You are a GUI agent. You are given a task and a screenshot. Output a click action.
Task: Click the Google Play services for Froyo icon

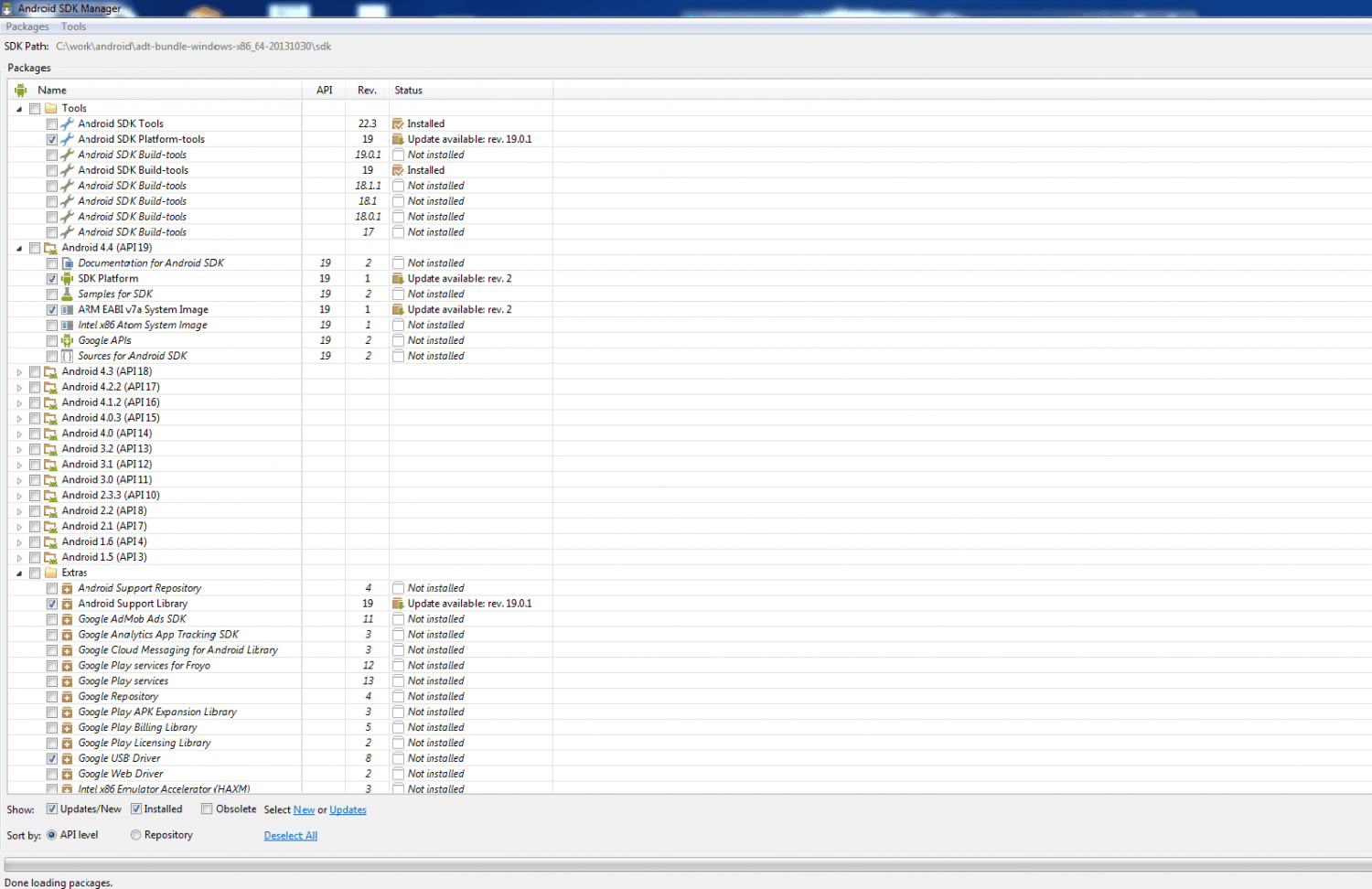67,666
